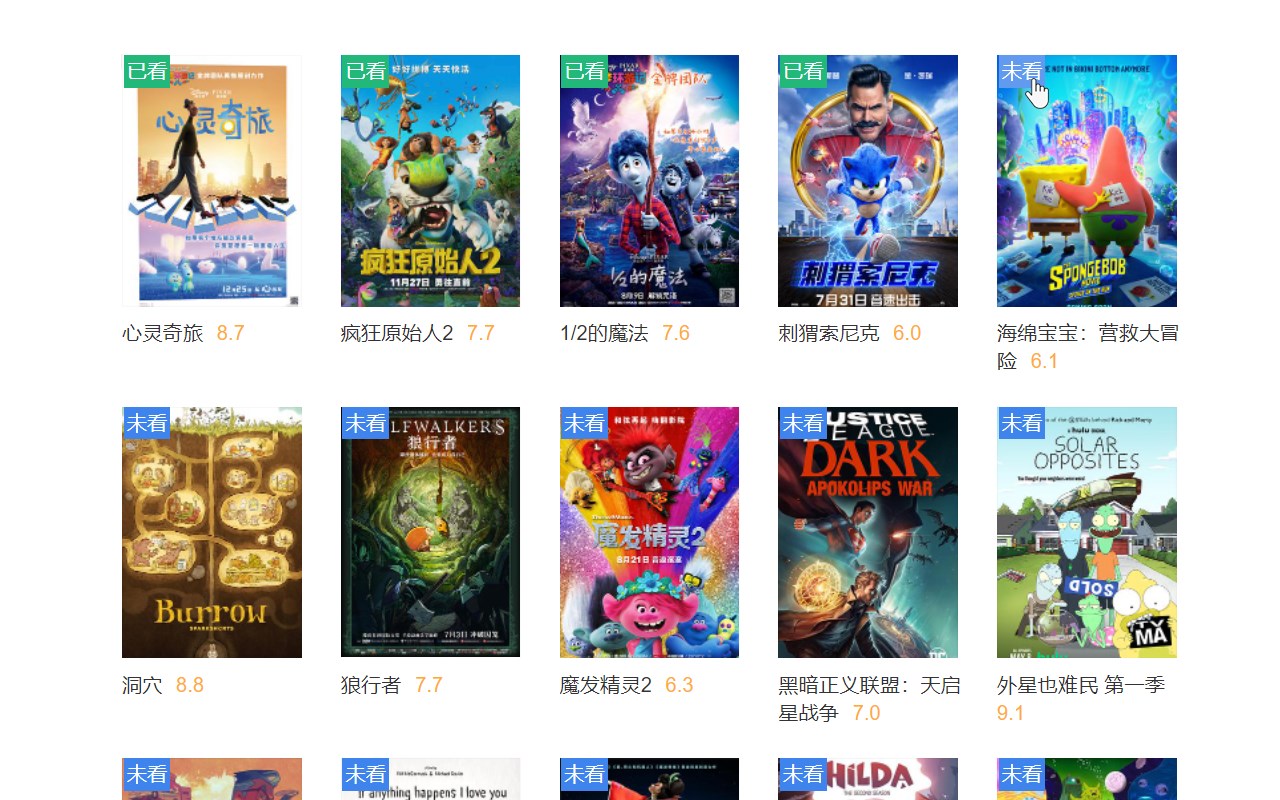Open the SpongeBob movie poster
This screenshot has height=800, width=1280.
pos(1087,181)
